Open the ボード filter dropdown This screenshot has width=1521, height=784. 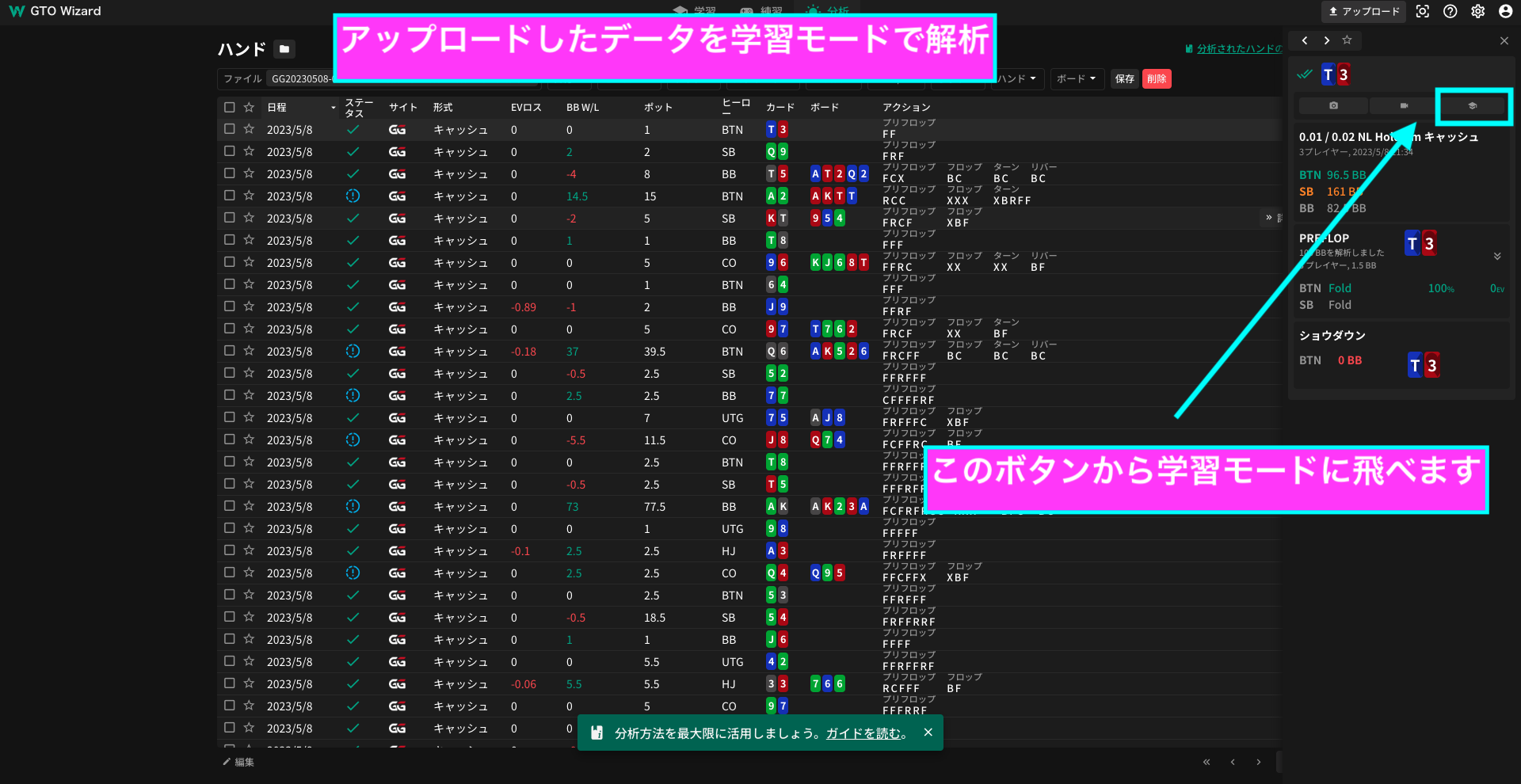point(1076,78)
